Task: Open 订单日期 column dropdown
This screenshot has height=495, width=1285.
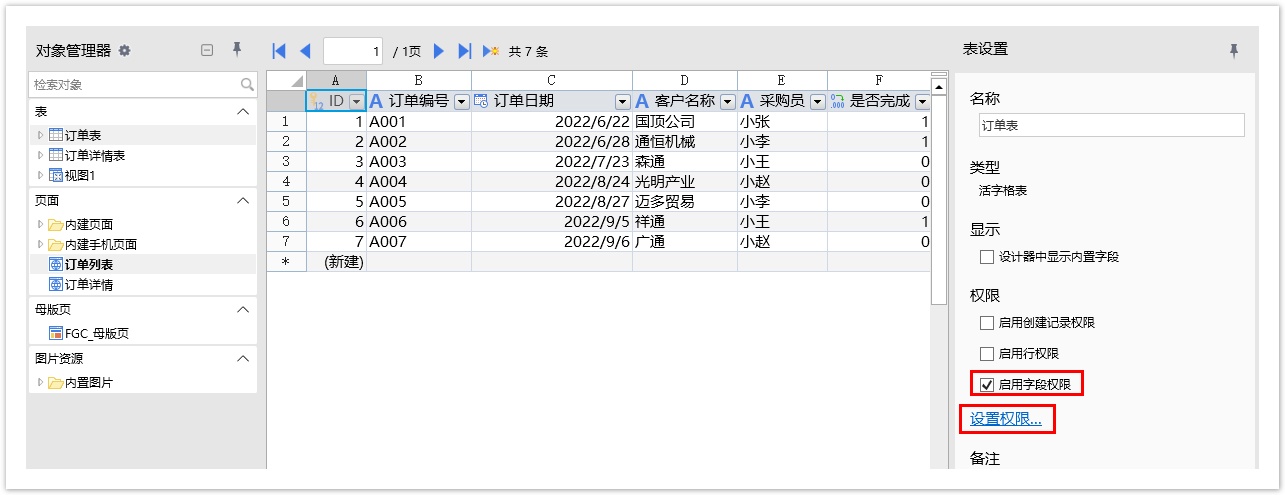Action: 622,101
